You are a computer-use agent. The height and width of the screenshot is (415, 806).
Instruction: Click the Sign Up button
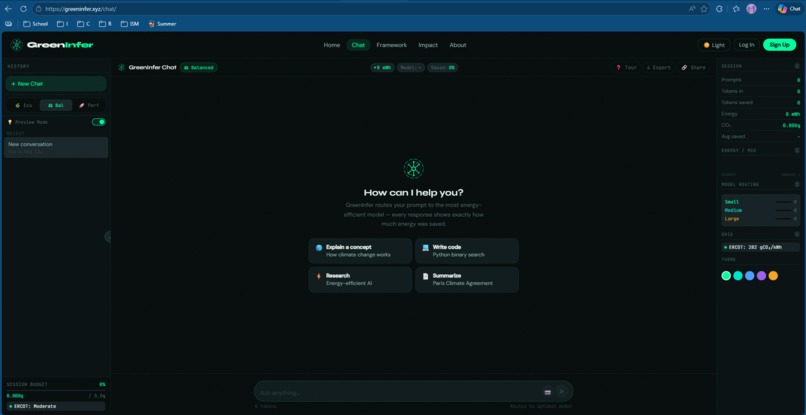pyautogui.click(x=779, y=45)
